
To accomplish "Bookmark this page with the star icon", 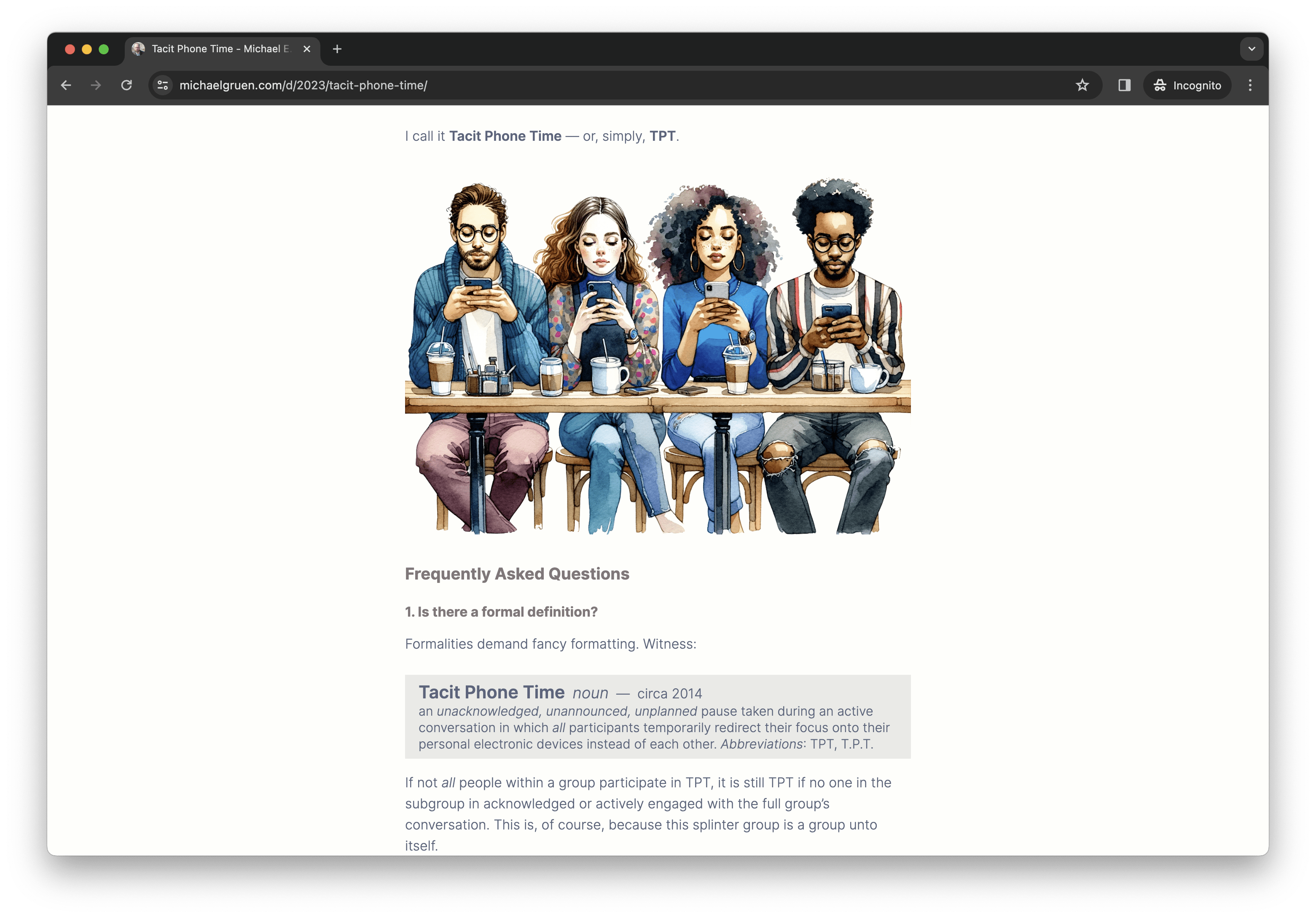I will coord(1082,86).
